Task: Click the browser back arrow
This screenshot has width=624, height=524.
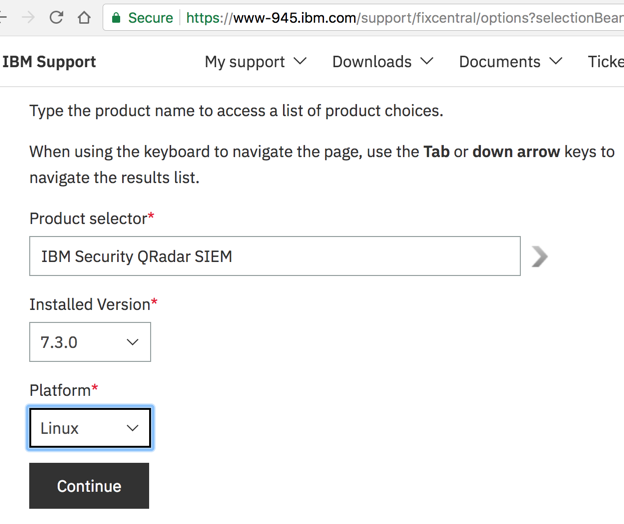Action: coord(3,17)
